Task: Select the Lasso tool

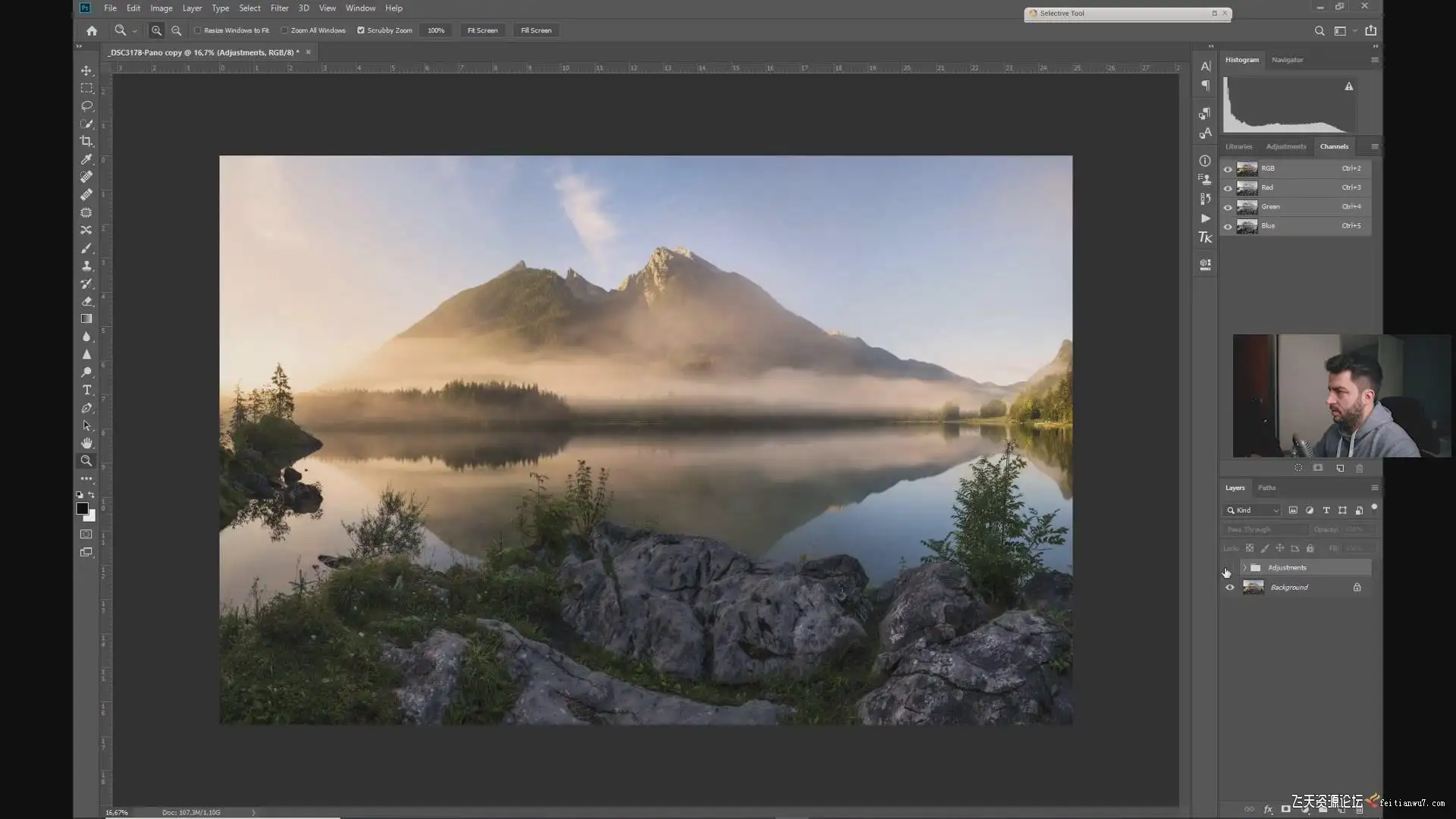Action: coord(86,106)
